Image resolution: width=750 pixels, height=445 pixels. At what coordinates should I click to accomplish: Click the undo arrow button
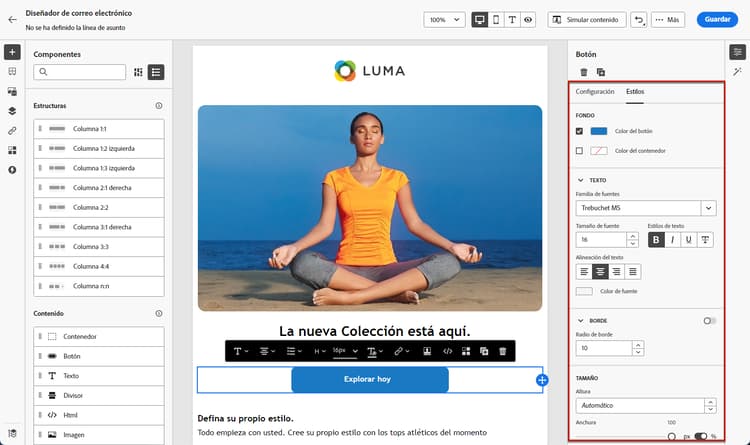[x=639, y=20]
